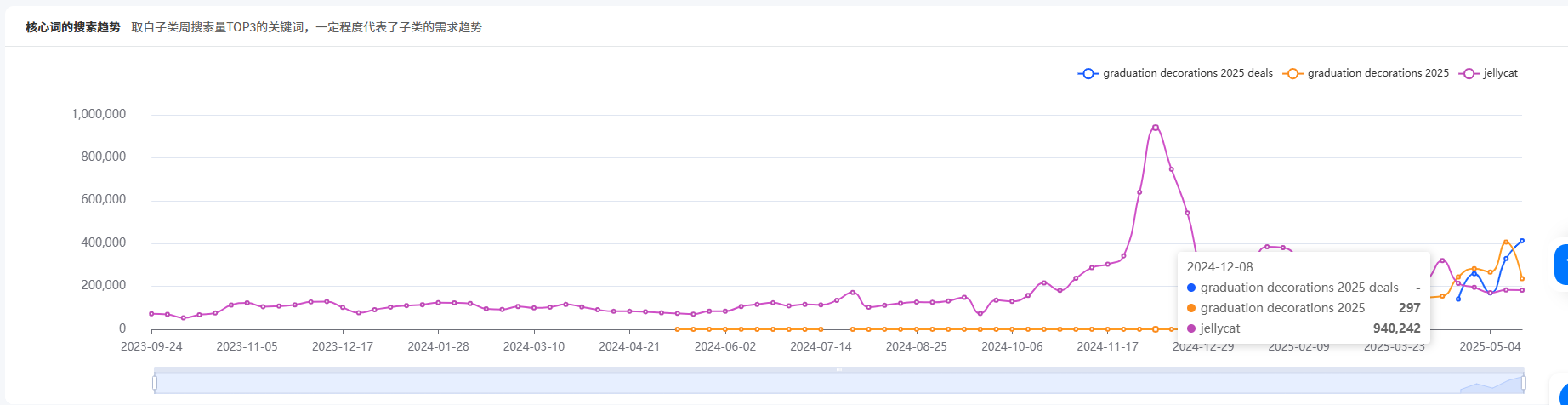Screen dimensions: 1568x405
Task: Click the tooltip value 940,242
Action: click(x=1397, y=328)
